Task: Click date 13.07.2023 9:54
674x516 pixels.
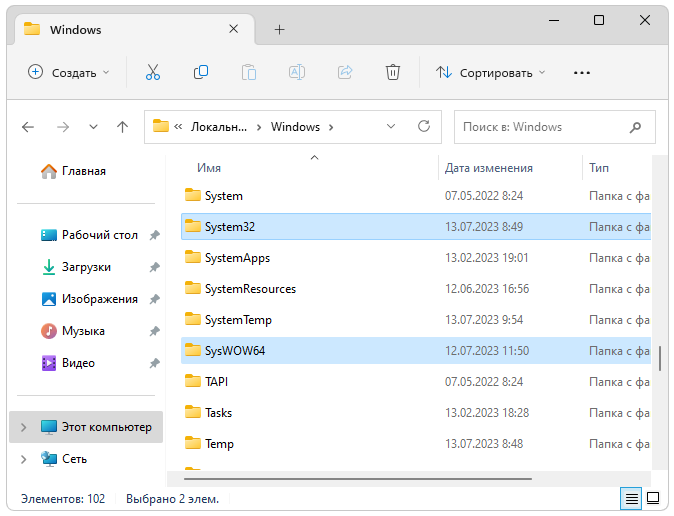Action: click(484, 320)
